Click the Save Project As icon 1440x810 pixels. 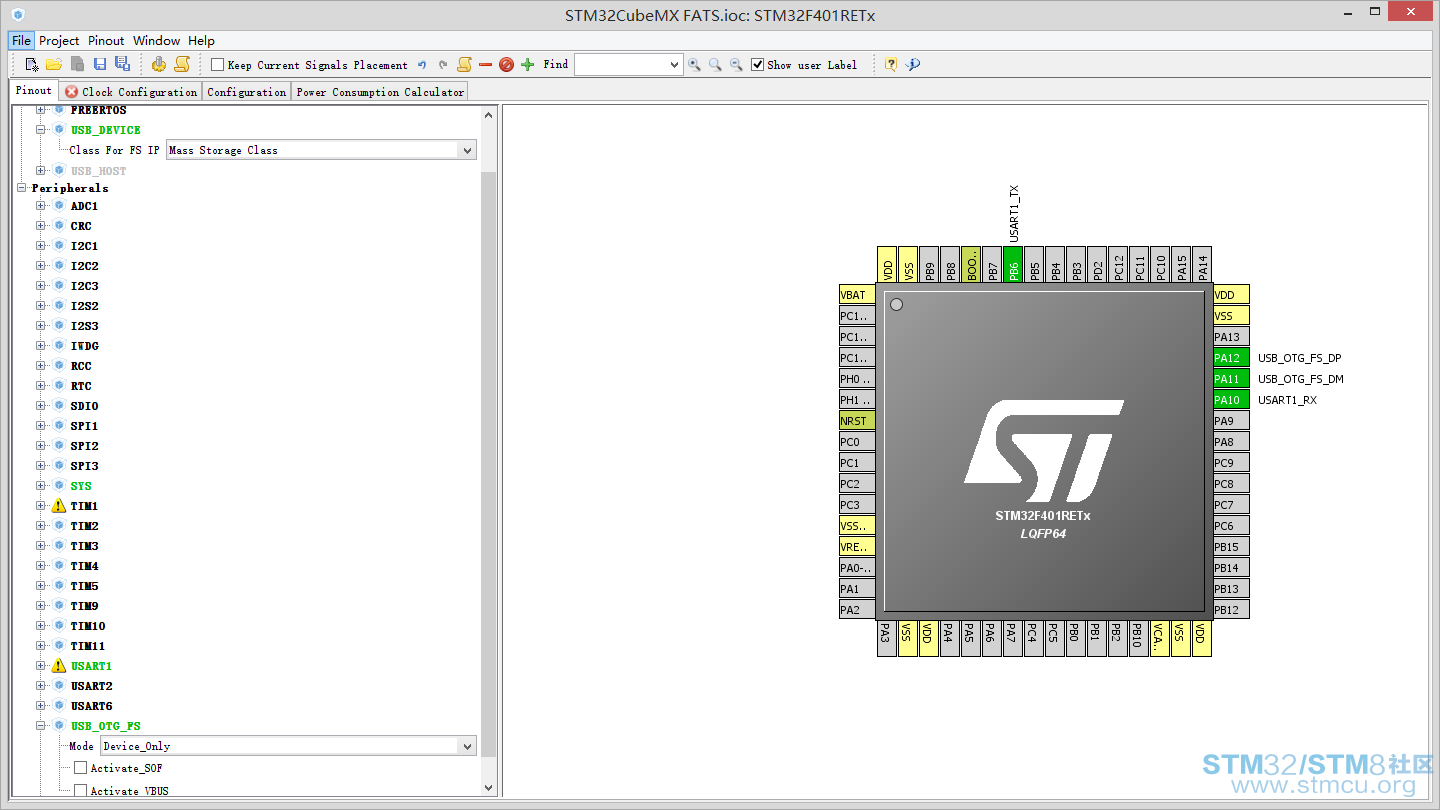click(x=122, y=64)
